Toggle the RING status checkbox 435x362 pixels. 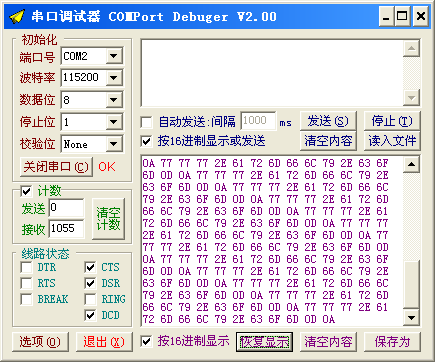90,299
